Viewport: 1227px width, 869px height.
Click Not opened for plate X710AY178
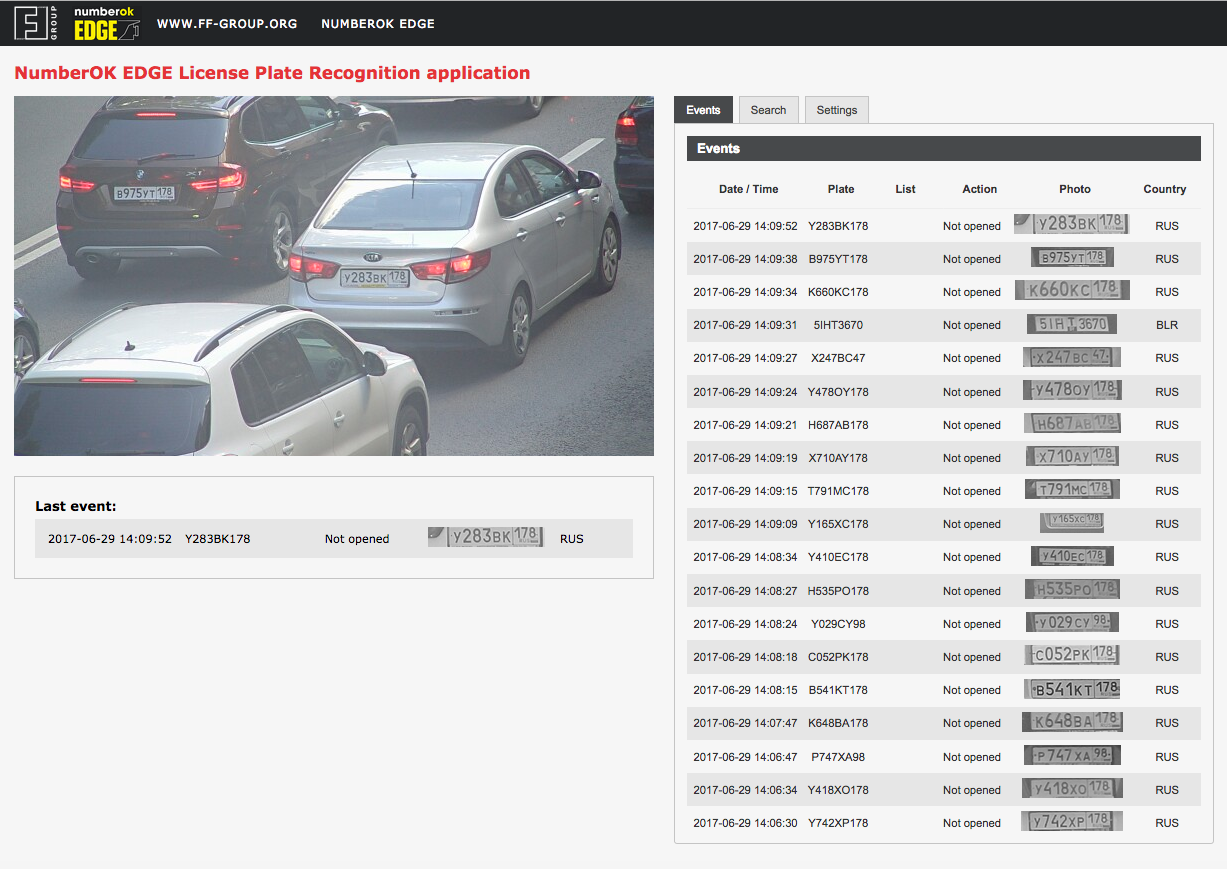click(x=972, y=458)
